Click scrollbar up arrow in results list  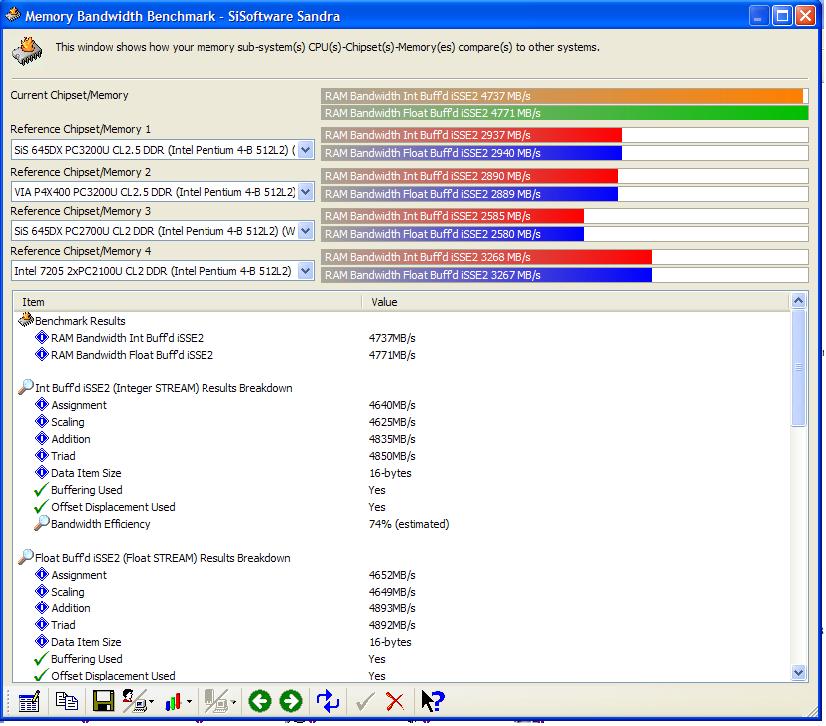click(x=799, y=301)
